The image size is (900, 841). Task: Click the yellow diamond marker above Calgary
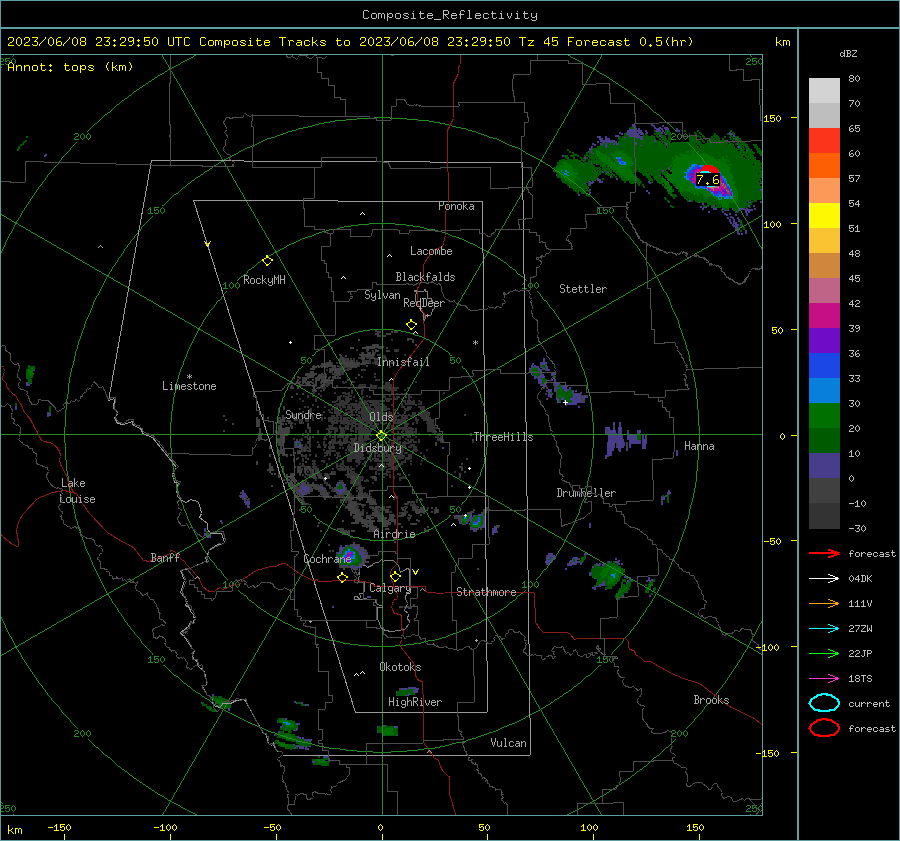coord(395,576)
